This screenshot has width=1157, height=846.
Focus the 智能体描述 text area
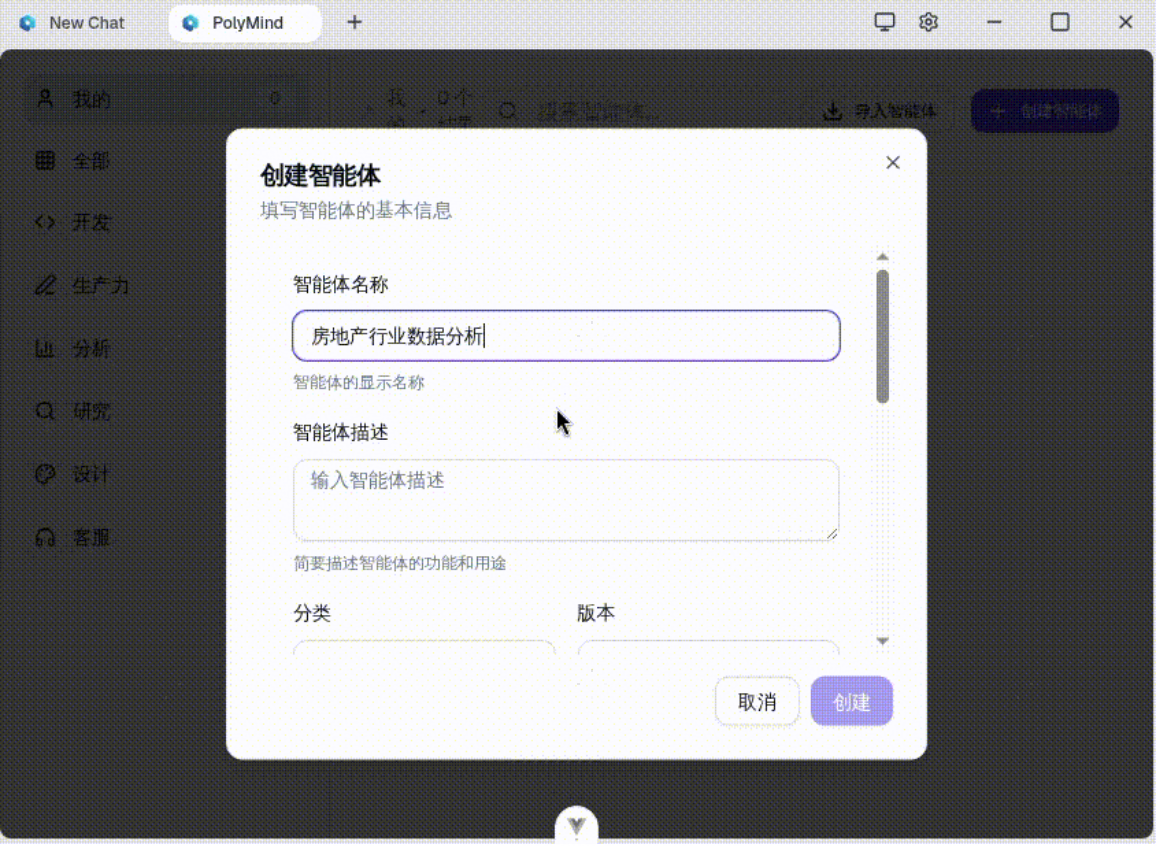[566, 500]
